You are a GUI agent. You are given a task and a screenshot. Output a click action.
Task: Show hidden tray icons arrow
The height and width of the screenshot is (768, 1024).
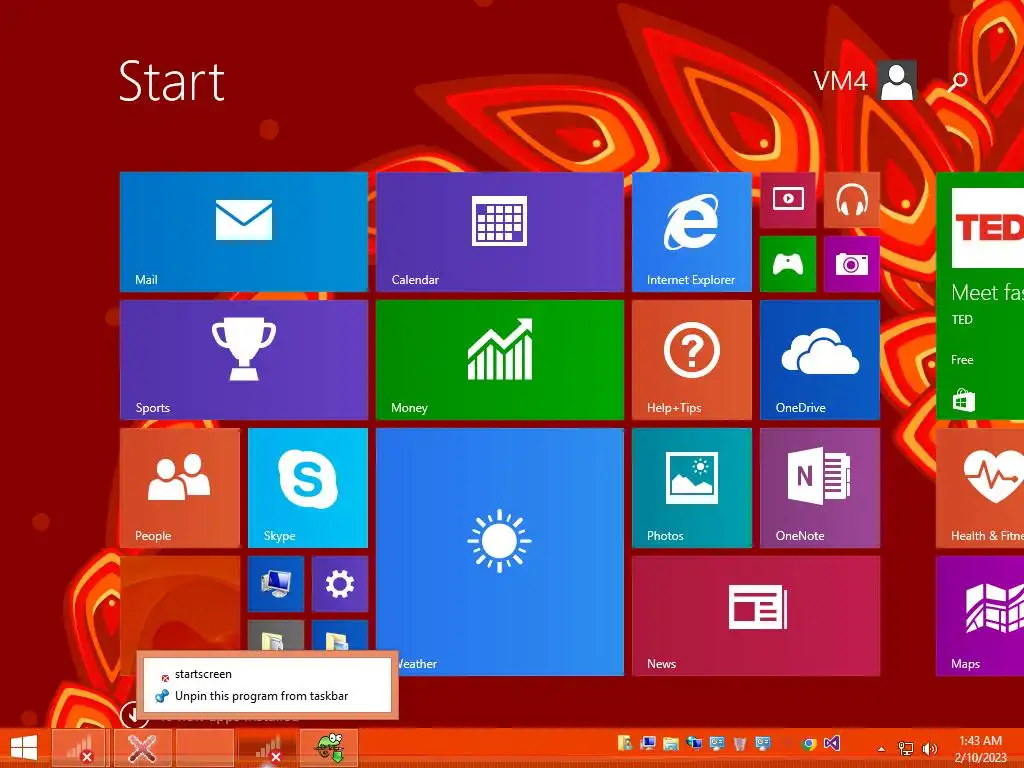coord(882,749)
